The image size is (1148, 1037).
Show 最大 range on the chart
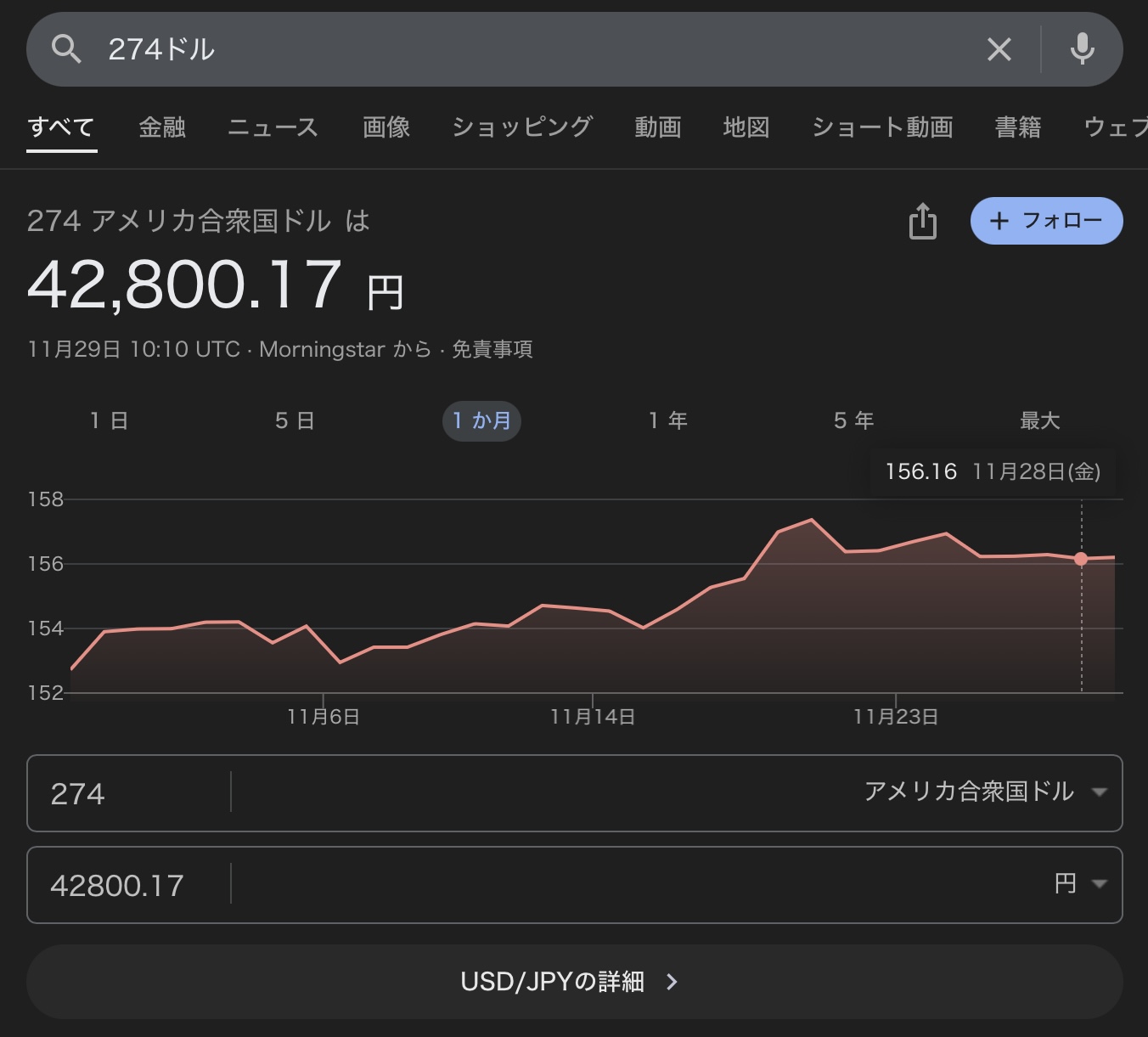coord(1039,420)
